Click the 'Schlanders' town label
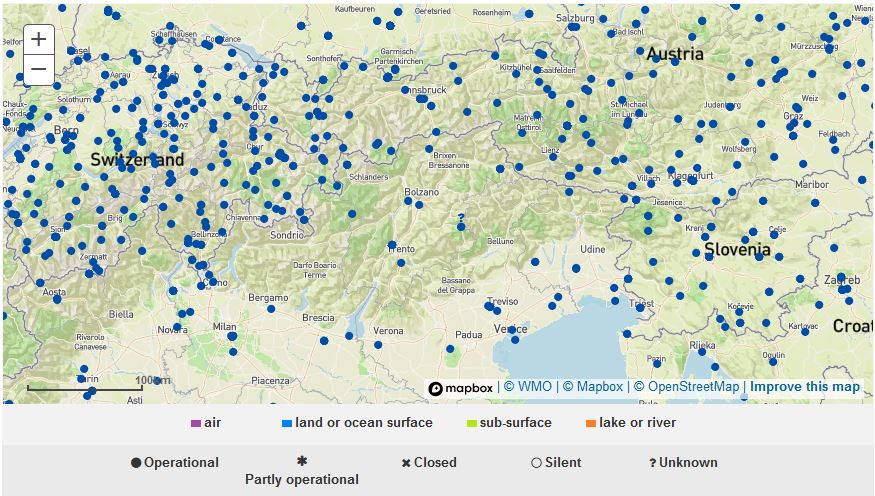The height and width of the screenshot is (496, 875). point(368,177)
